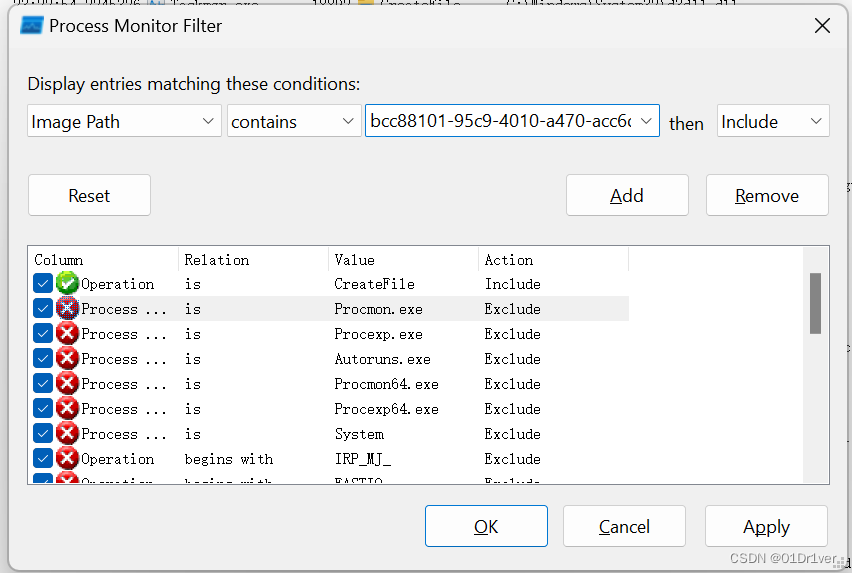Viewport: 852px width, 573px height.
Task: Click the filter value text field
Action: [500, 121]
